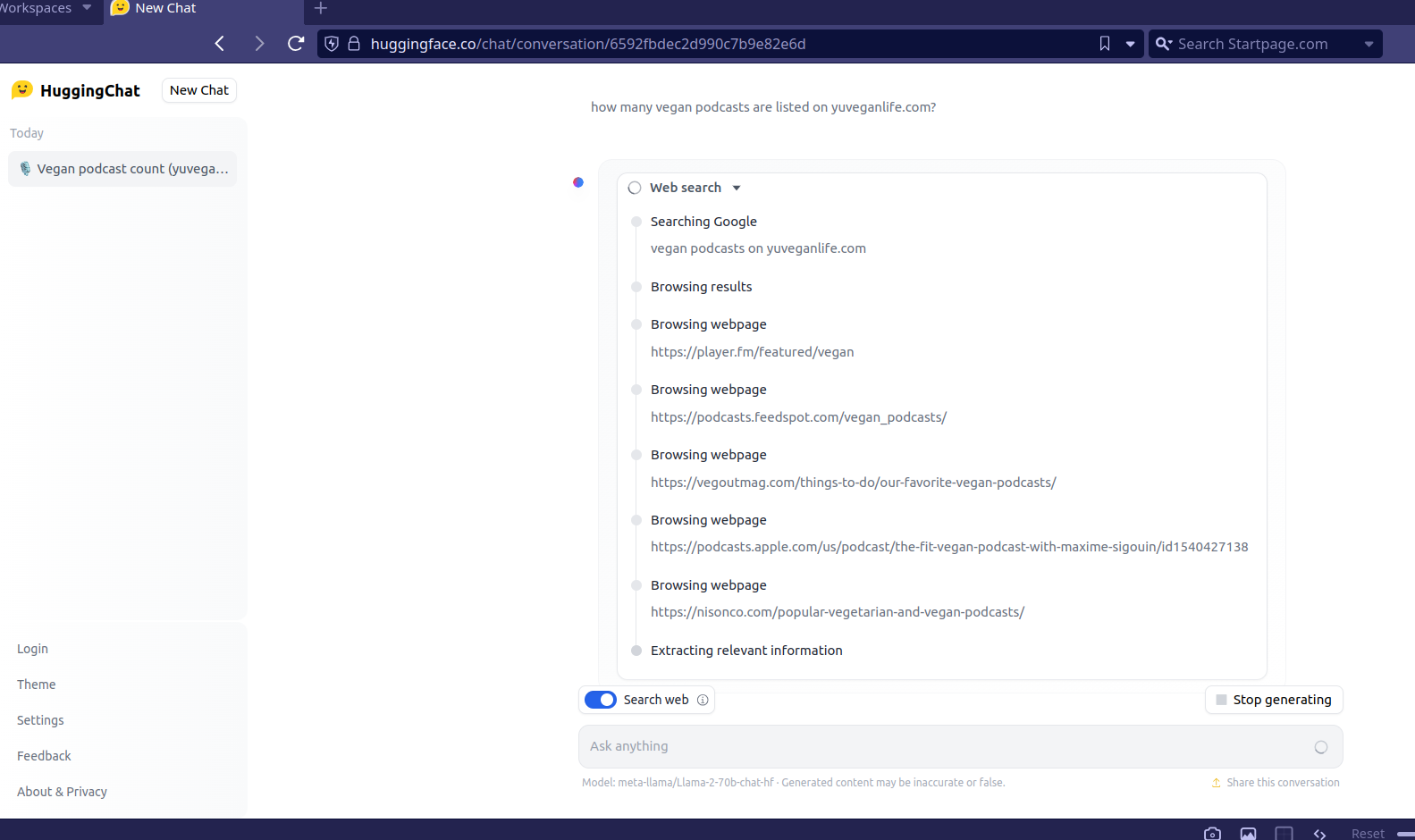Click the pulsing assistant avatar dot
The image size is (1415, 840).
(578, 182)
